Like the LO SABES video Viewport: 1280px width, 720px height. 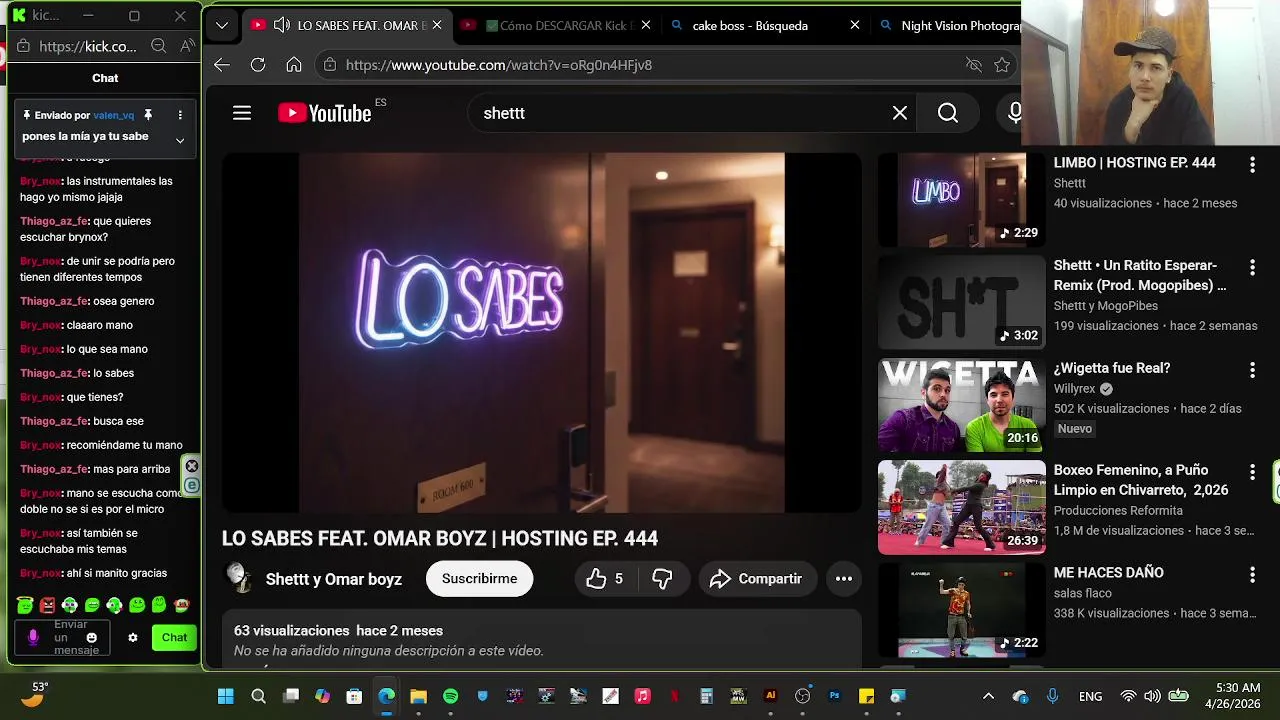605,579
